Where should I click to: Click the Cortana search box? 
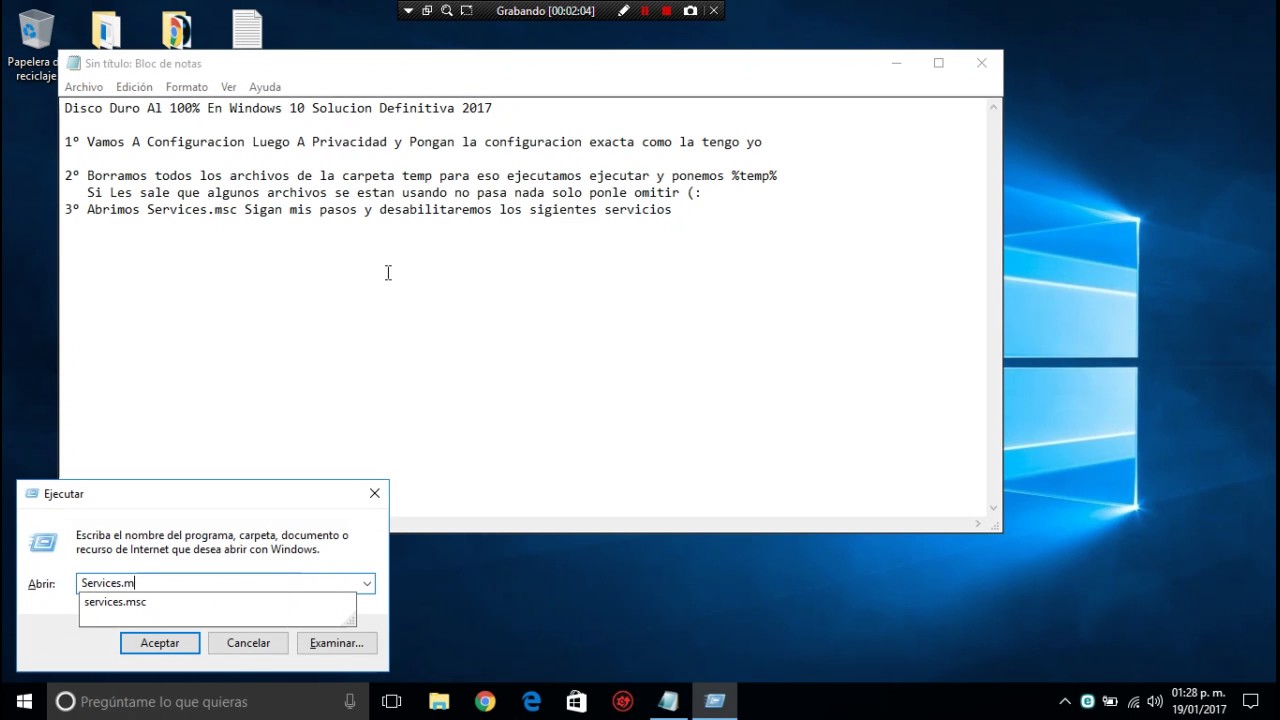208,701
